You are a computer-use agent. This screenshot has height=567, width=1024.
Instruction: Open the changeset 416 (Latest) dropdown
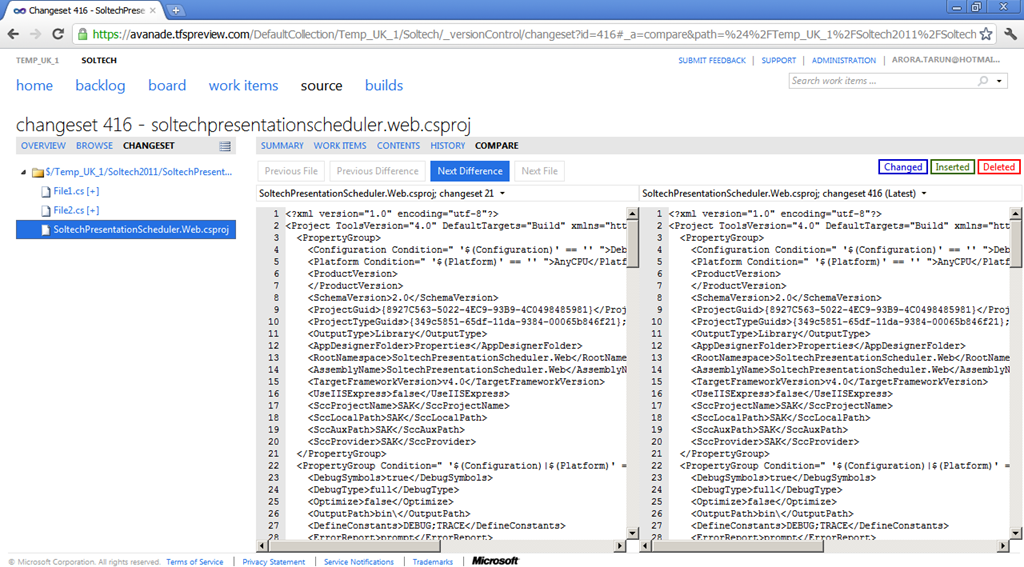[x=923, y=193]
